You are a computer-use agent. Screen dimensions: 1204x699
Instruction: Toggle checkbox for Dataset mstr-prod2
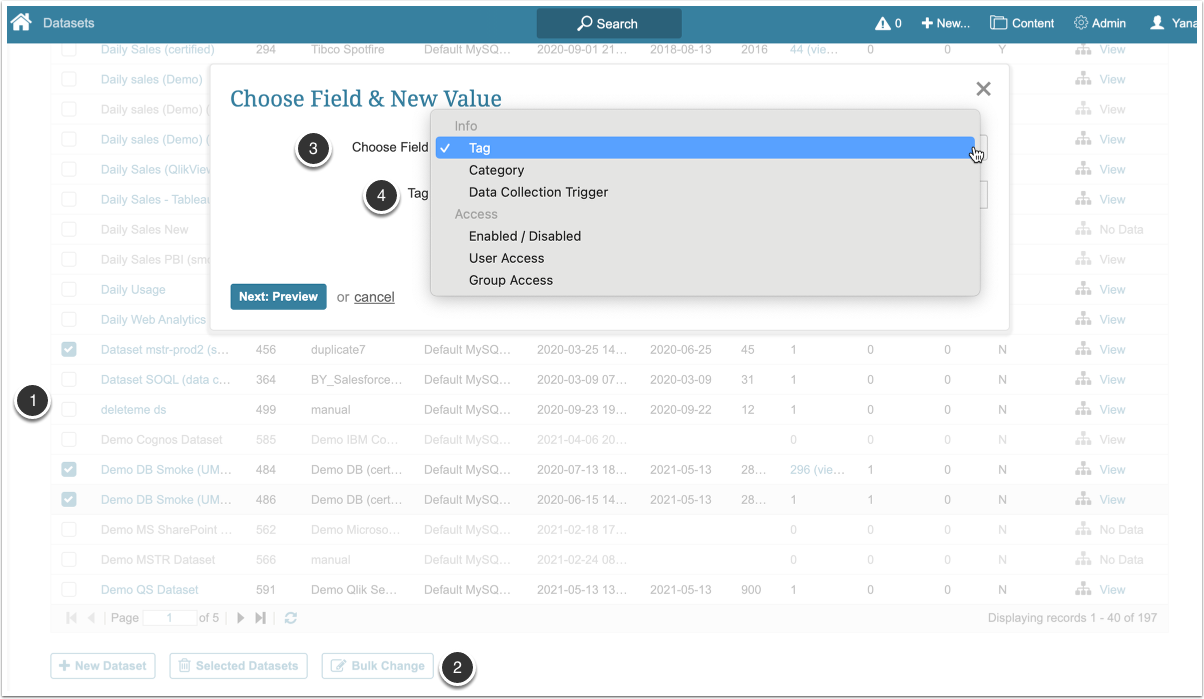coord(69,350)
